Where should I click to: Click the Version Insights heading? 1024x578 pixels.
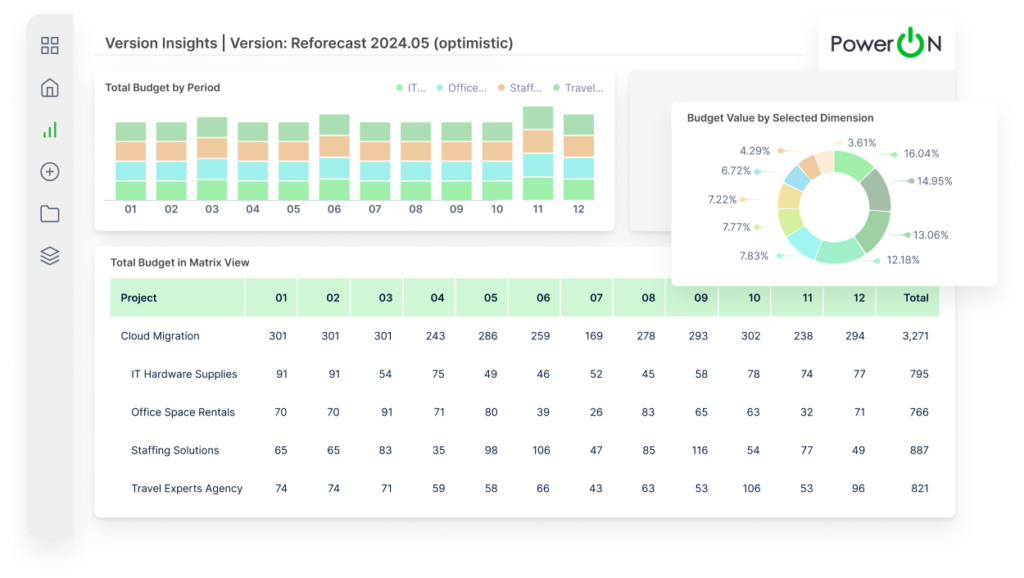161,43
